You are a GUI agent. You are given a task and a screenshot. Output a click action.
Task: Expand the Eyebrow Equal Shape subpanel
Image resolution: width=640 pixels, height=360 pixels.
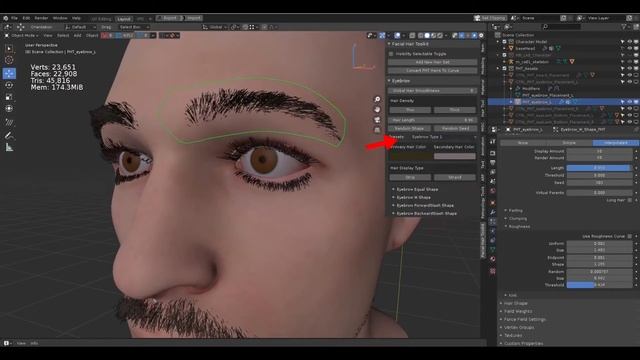click(416, 189)
